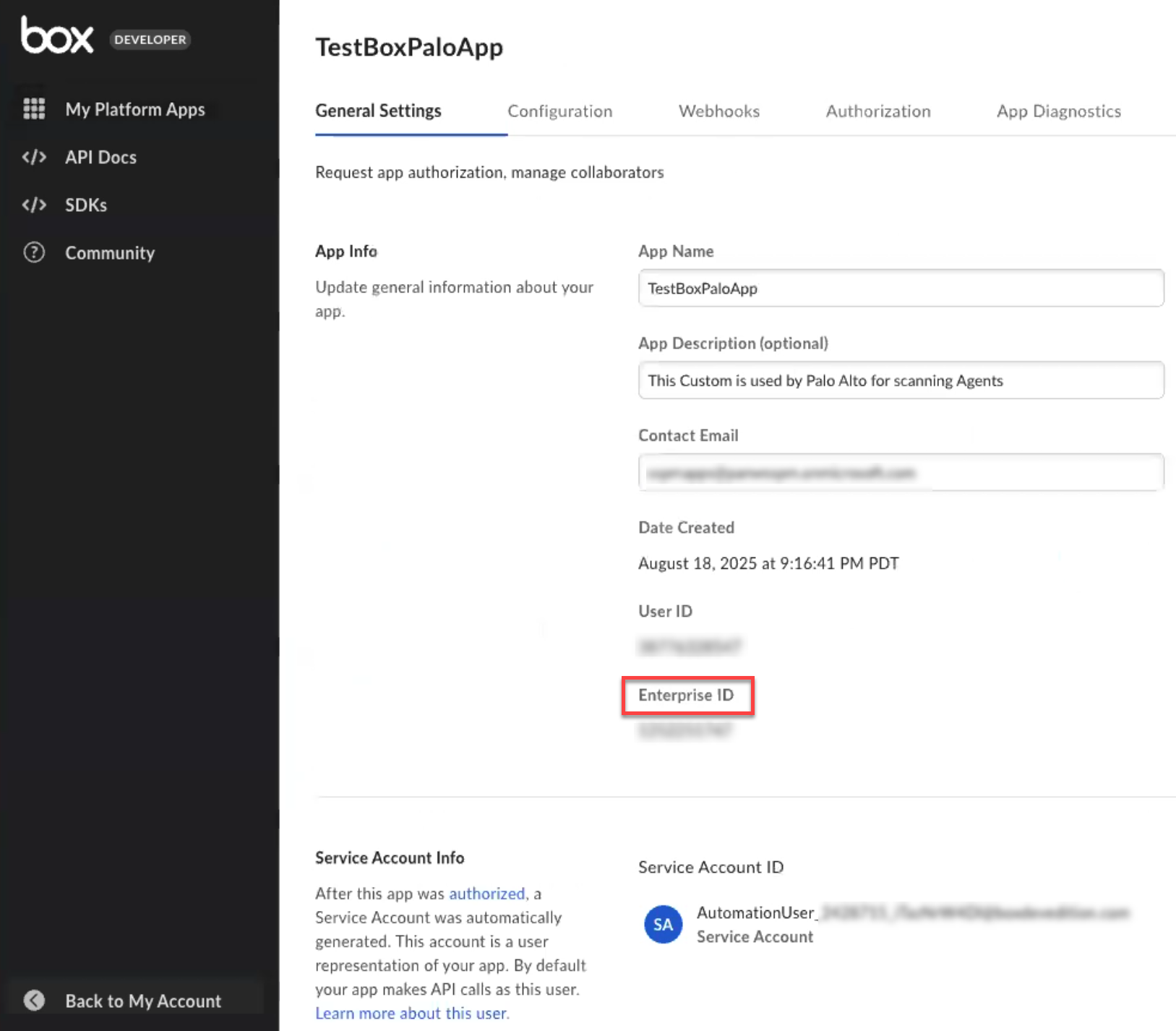Click the highlighted Enterprise ID label
The width and height of the screenshot is (1176, 1031).
[686, 696]
